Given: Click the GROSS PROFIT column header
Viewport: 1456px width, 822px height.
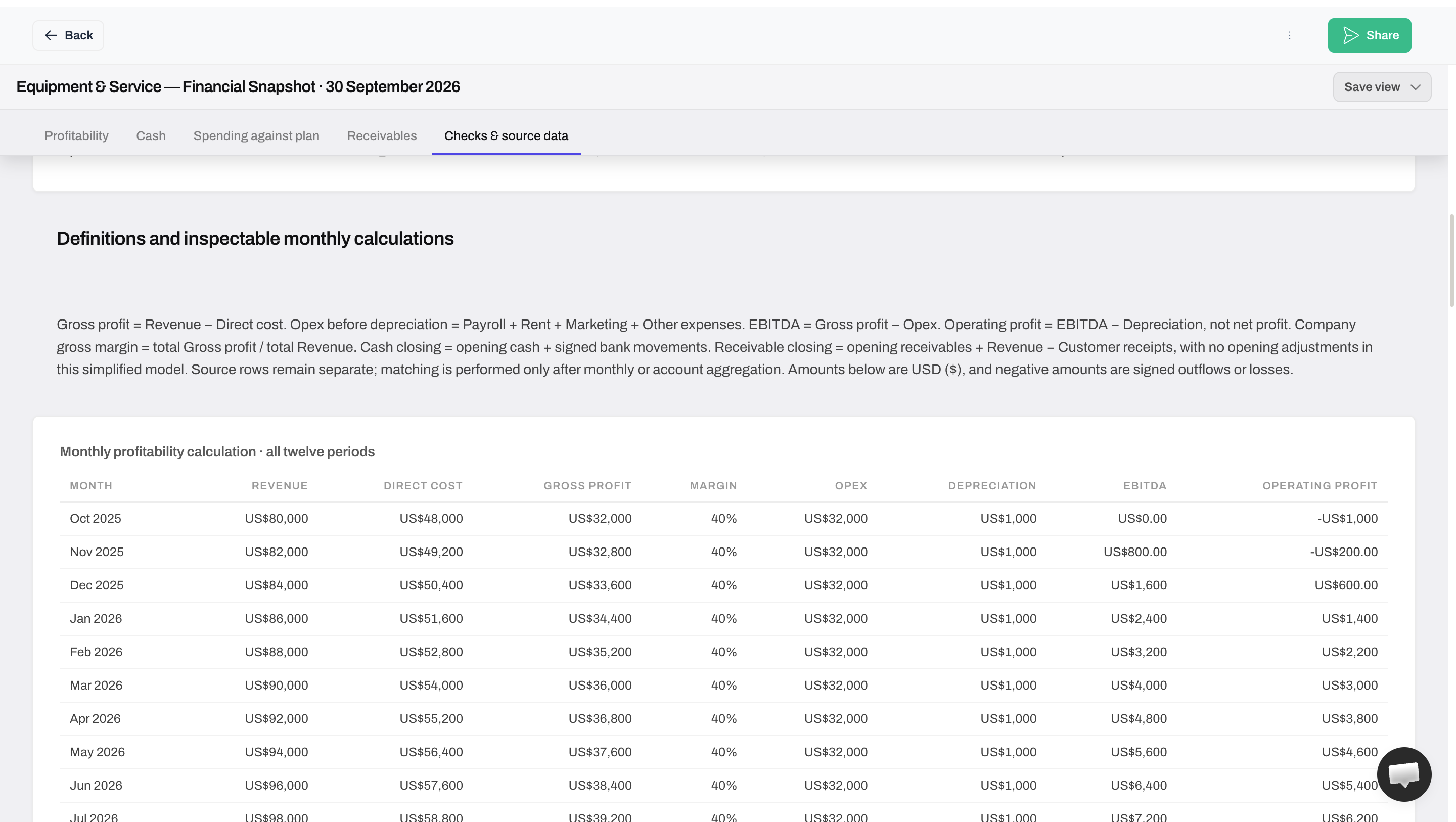Looking at the screenshot, I should [x=587, y=486].
